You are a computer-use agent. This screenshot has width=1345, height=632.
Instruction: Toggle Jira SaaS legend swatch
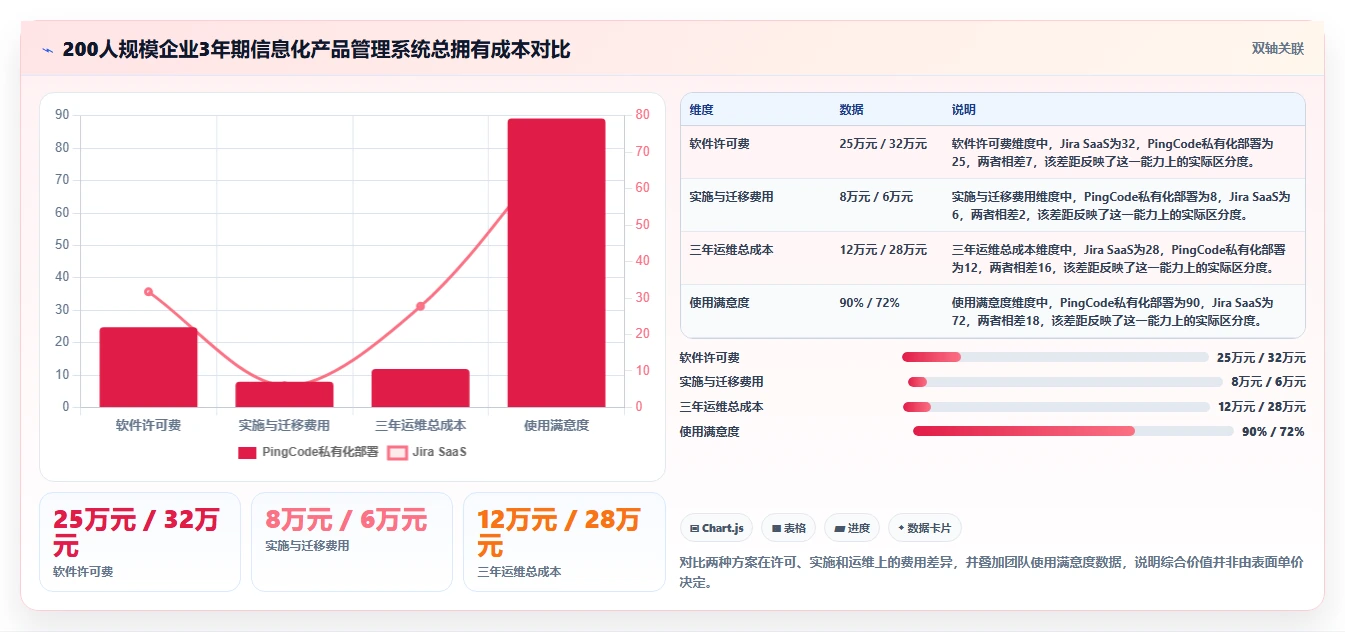pos(397,453)
